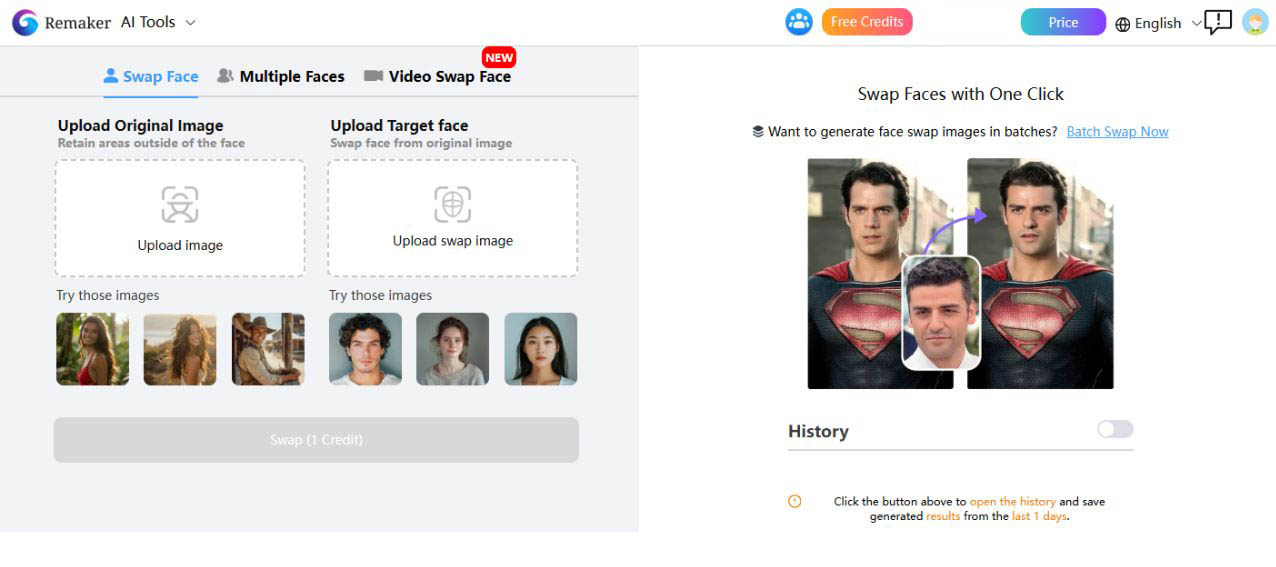Switch to the Multiple Faces tab
The width and height of the screenshot is (1276, 567).
click(281, 76)
